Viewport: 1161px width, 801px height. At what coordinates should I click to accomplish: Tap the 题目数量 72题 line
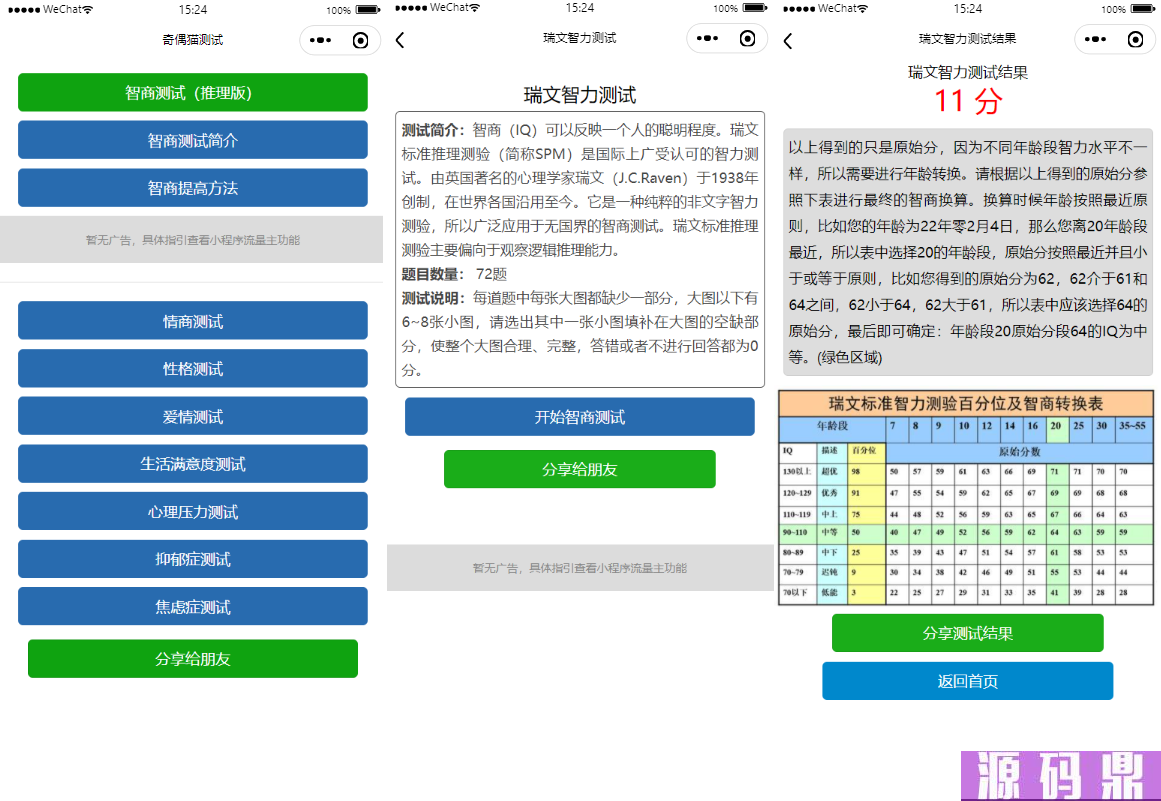coord(455,274)
